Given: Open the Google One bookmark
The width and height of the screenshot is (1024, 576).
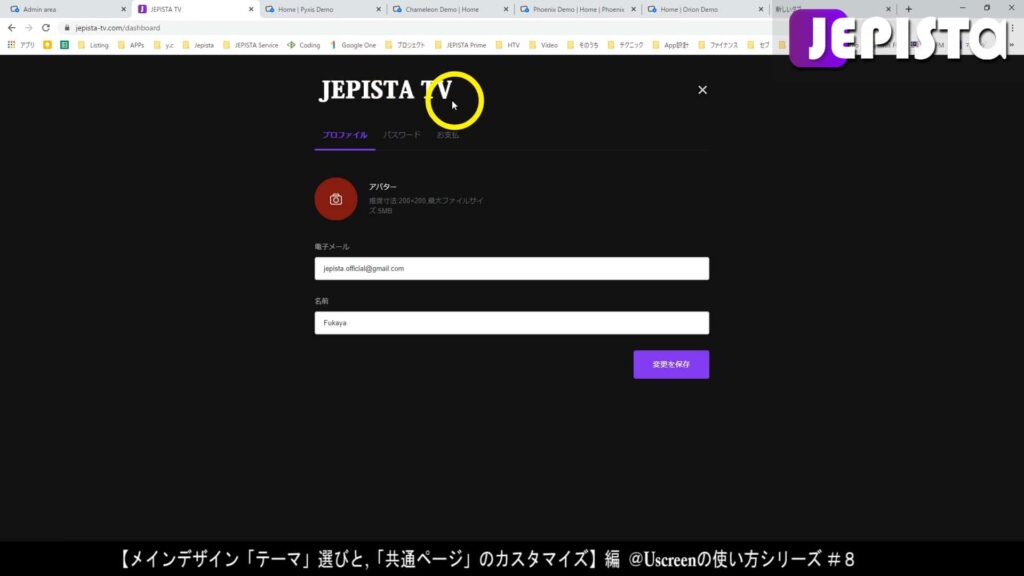Looking at the screenshot, I should (x=353, y=45).
